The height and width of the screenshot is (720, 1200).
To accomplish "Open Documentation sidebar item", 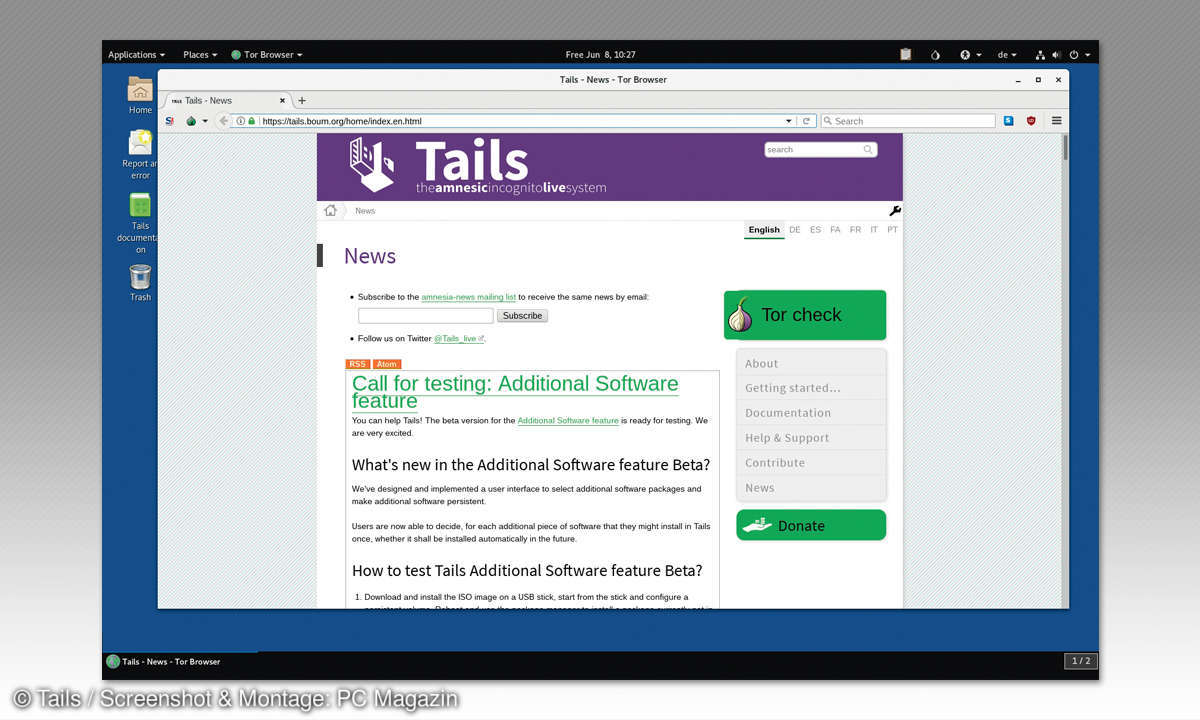I will point(811,413).
